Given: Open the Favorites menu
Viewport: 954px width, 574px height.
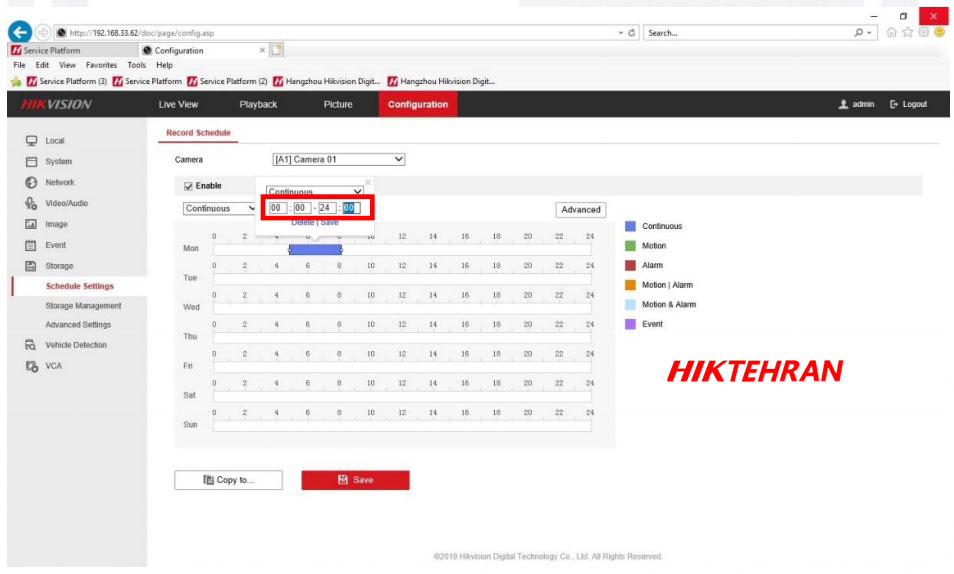Looking at the screenshot, I should click(101, 65).
